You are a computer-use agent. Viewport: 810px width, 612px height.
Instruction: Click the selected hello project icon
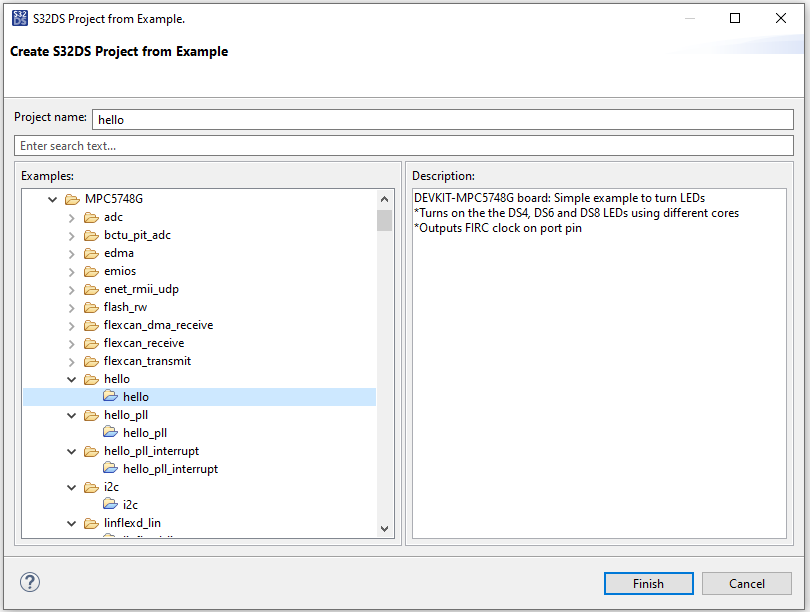[x=111, y=396]
